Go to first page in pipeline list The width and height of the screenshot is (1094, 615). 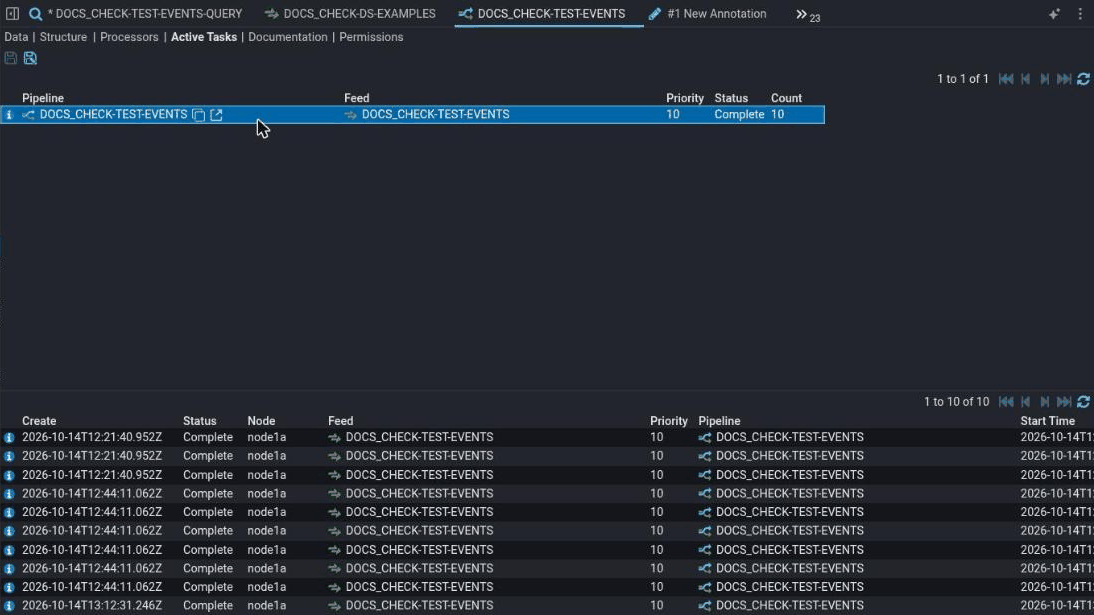(x=1005, y=79)
